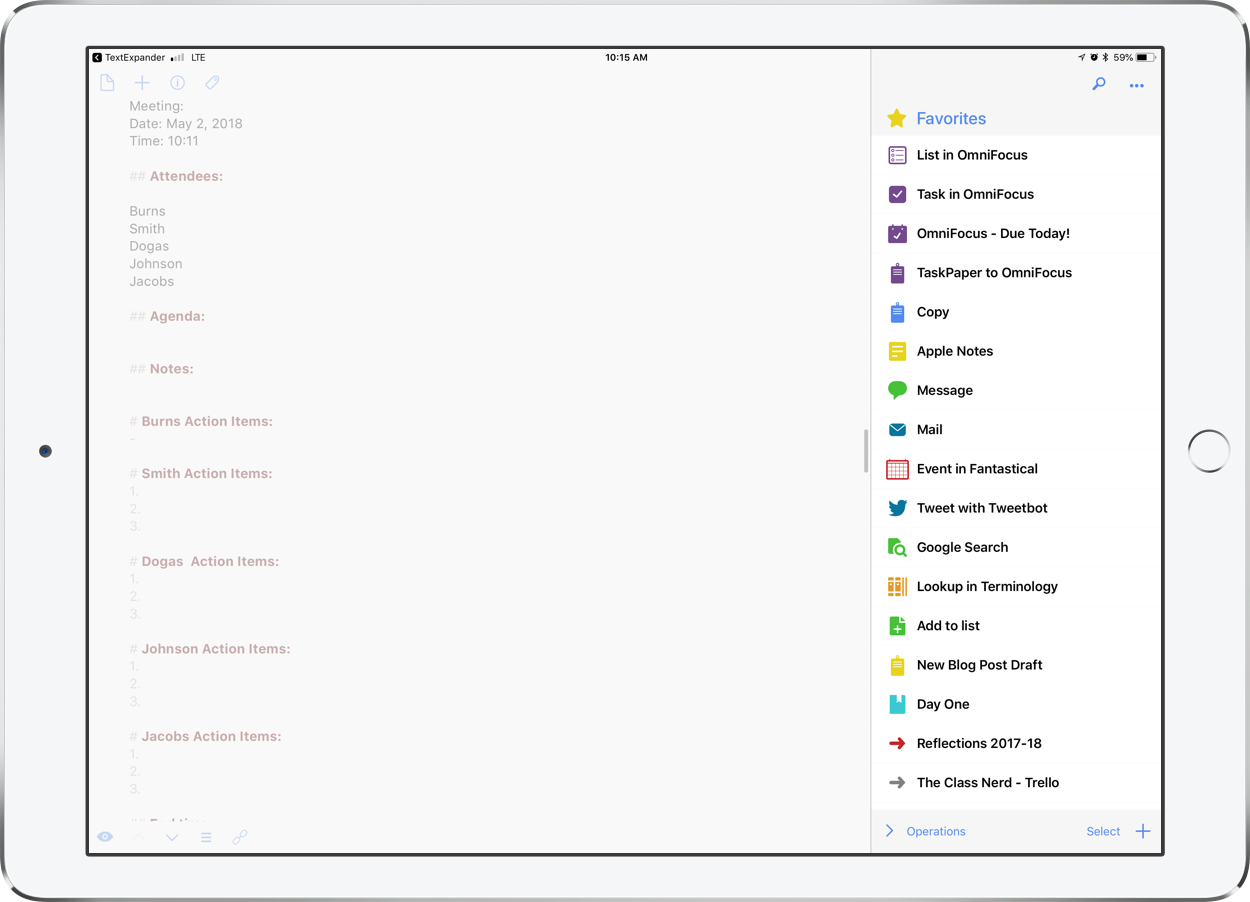
Task: Open the Favorites action group selector
Action: [951, 118]
